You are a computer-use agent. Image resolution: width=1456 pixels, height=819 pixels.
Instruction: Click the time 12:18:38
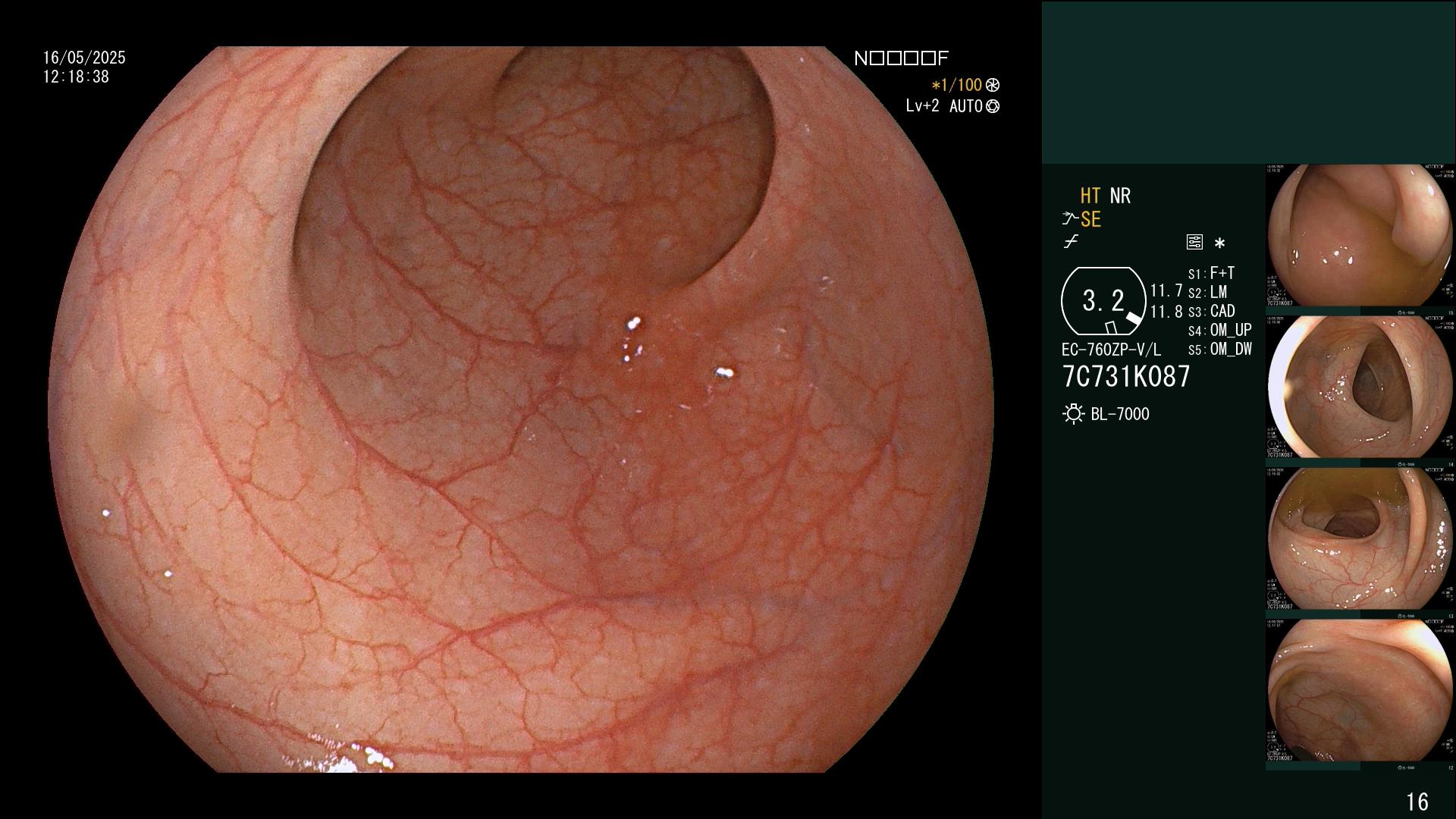click(76, 77)
